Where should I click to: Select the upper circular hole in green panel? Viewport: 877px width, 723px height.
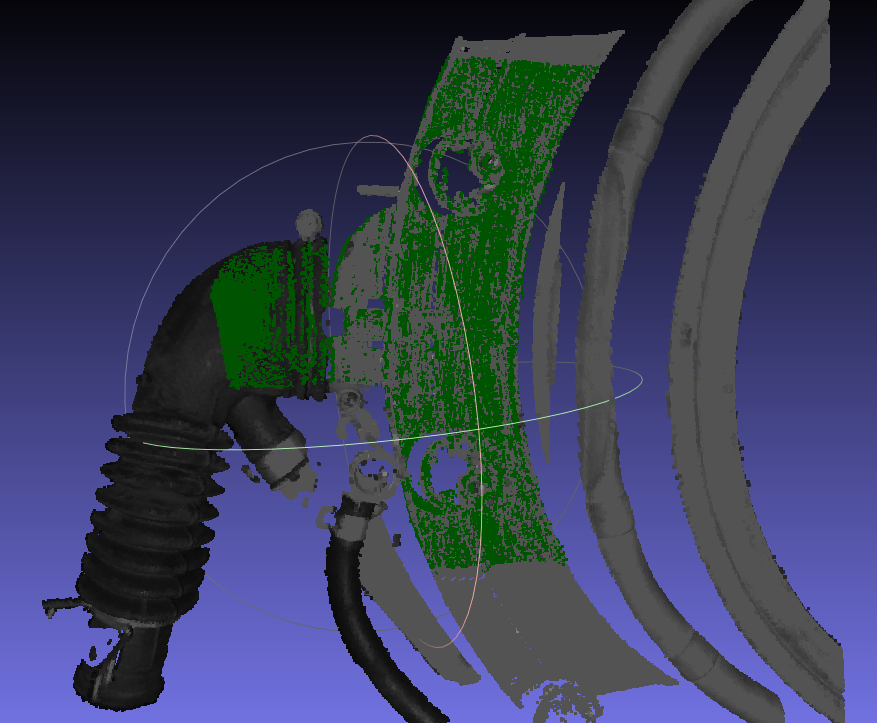tap(466, 168)
